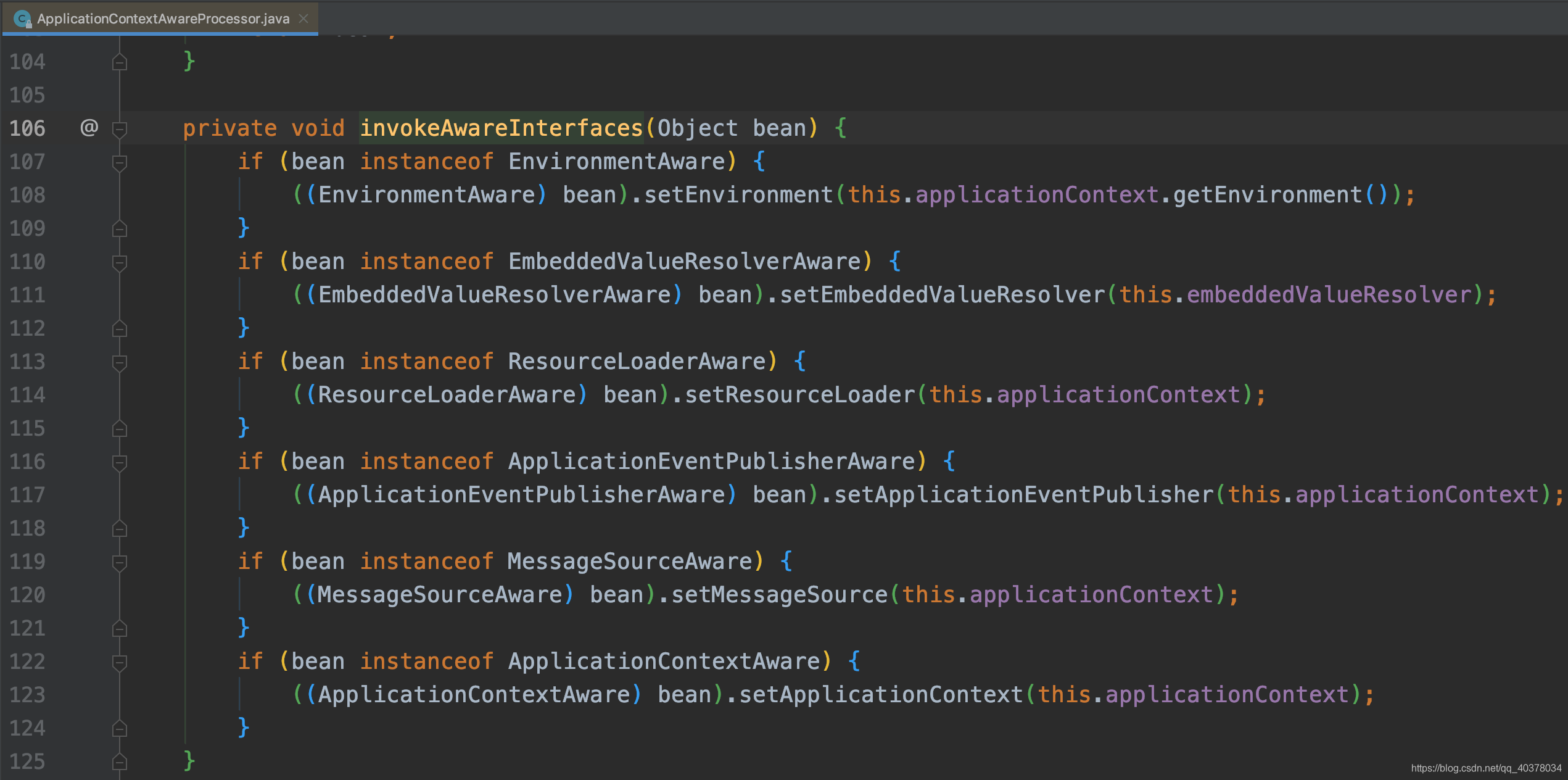The width and height of the screenshot is (1568, 780).
Task: Click 'ApplicationContextAware' on line 122
Action: click(664, 662)
